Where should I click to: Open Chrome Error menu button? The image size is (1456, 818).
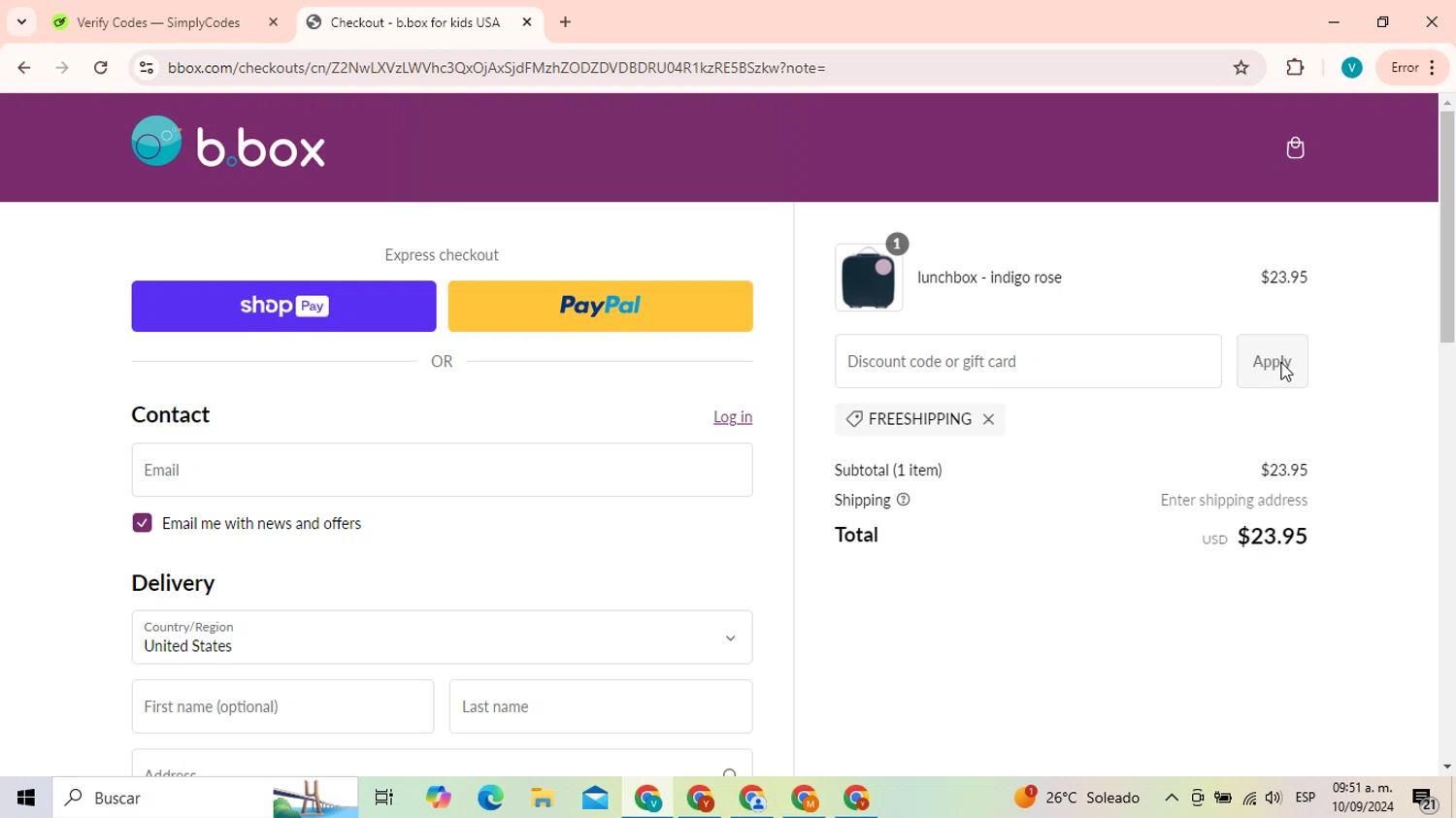(1412, 68)
